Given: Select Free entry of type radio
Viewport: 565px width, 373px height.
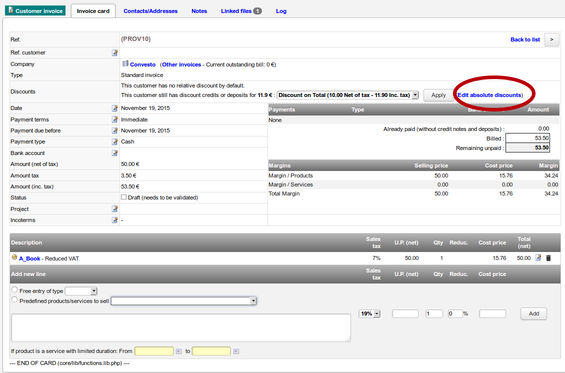Looking at the screenshot, I should pyautogui.click(x=14, y=289).
